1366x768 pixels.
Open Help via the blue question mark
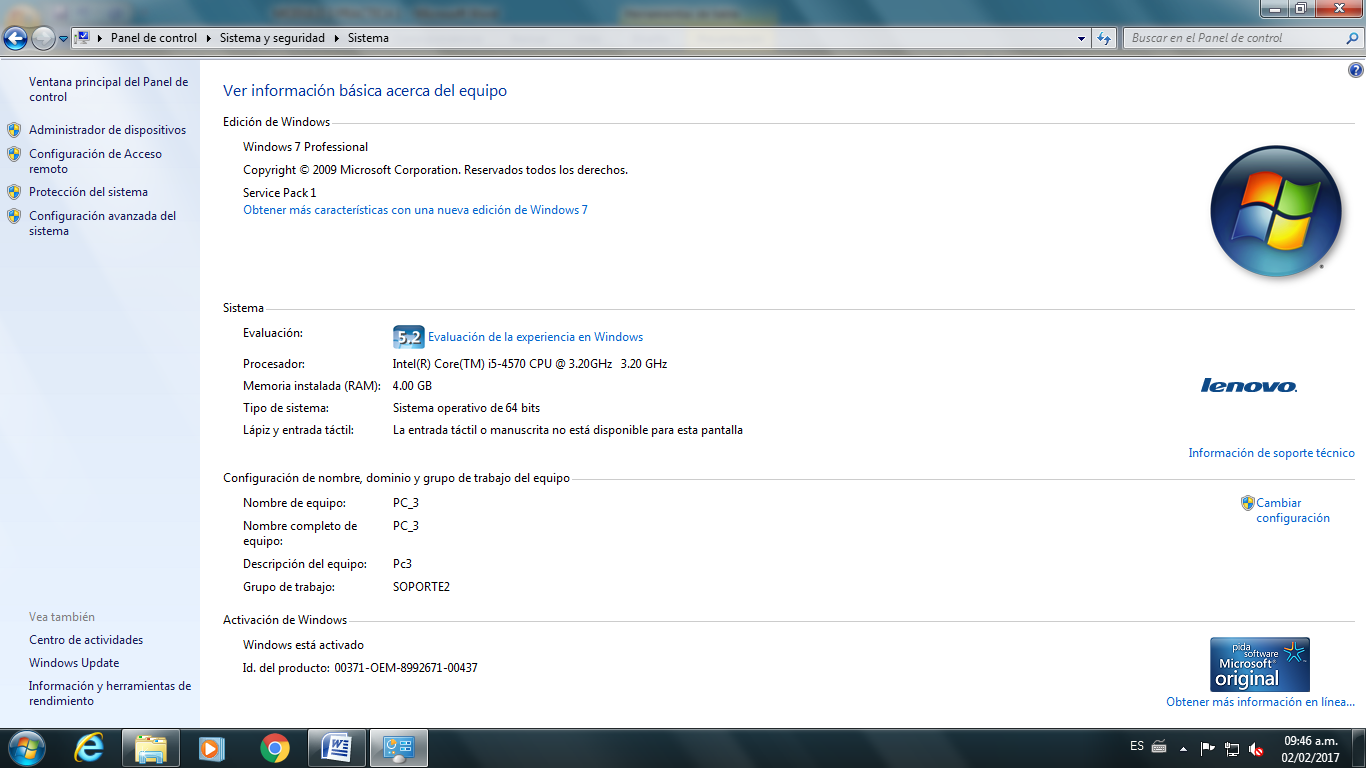[x=1355, y=70]
